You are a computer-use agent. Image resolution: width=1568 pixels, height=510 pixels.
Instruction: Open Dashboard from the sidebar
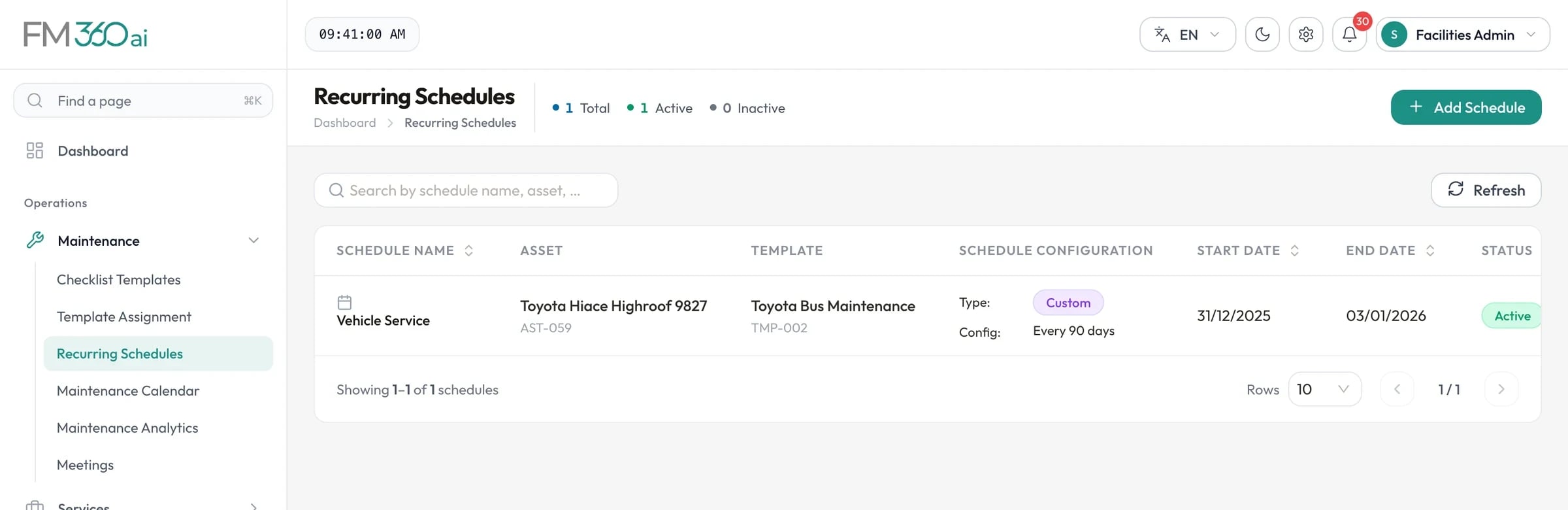[93, 151]
